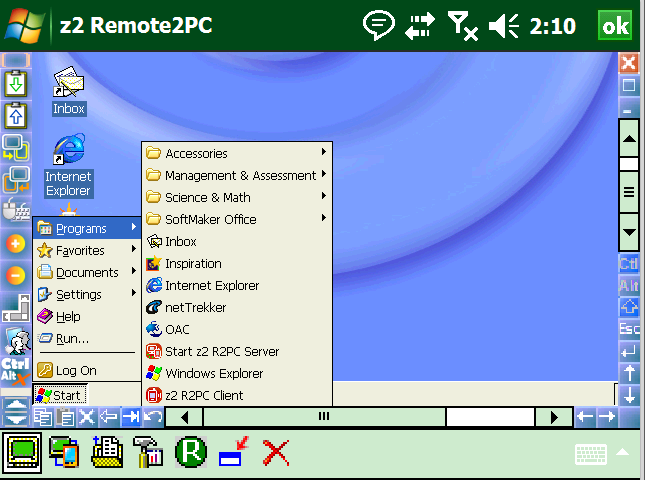Screen dimensions: 645x480
Task: Click the green circled R icon
Action: tap(191, 452)
